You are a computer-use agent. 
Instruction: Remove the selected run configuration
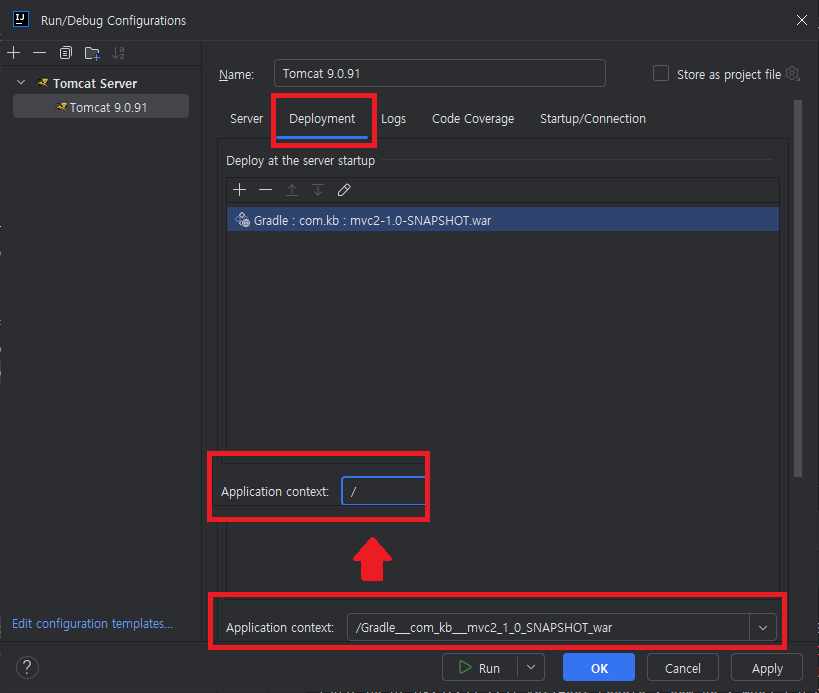tap(39, 53)
